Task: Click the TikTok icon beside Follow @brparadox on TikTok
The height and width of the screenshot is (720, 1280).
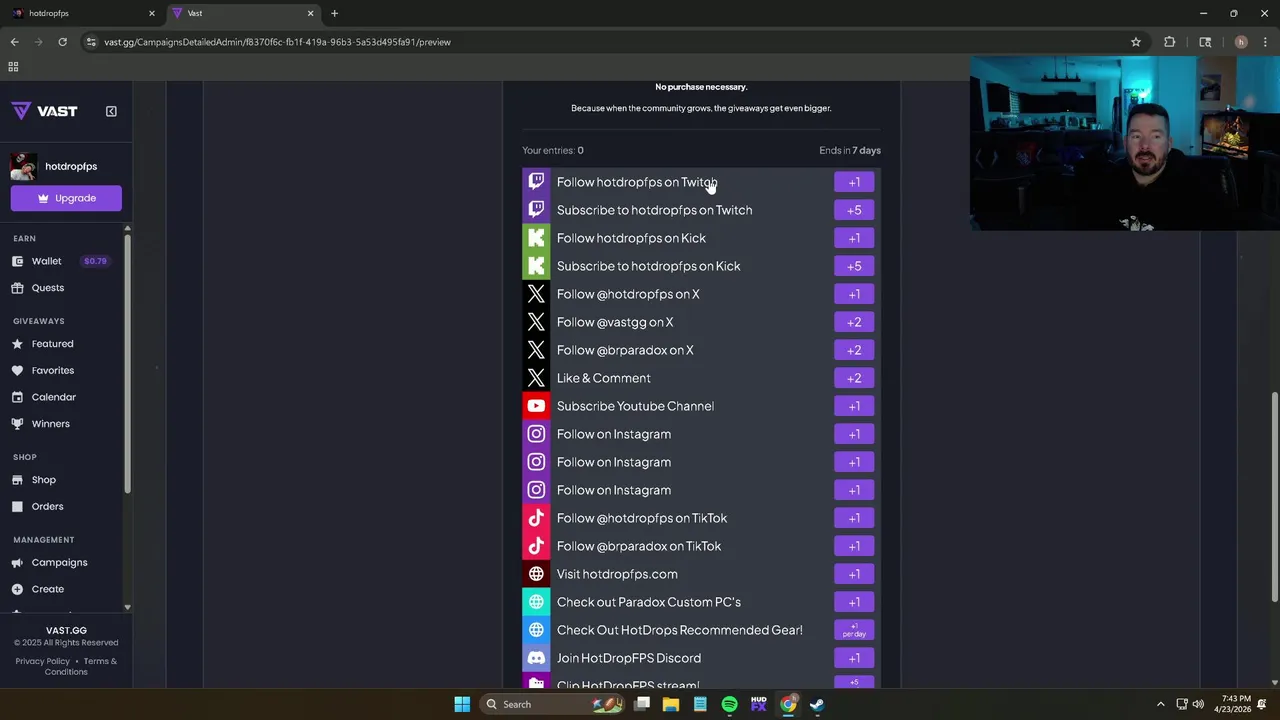Action: point(536,546)
